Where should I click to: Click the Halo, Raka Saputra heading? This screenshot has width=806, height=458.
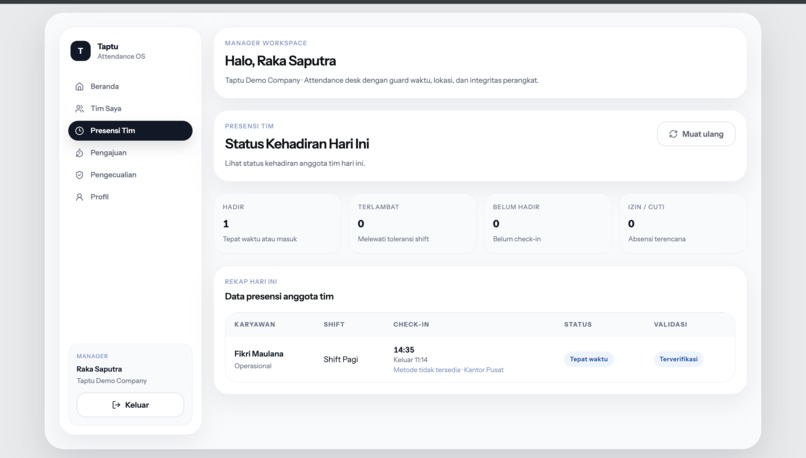(280, 61)
